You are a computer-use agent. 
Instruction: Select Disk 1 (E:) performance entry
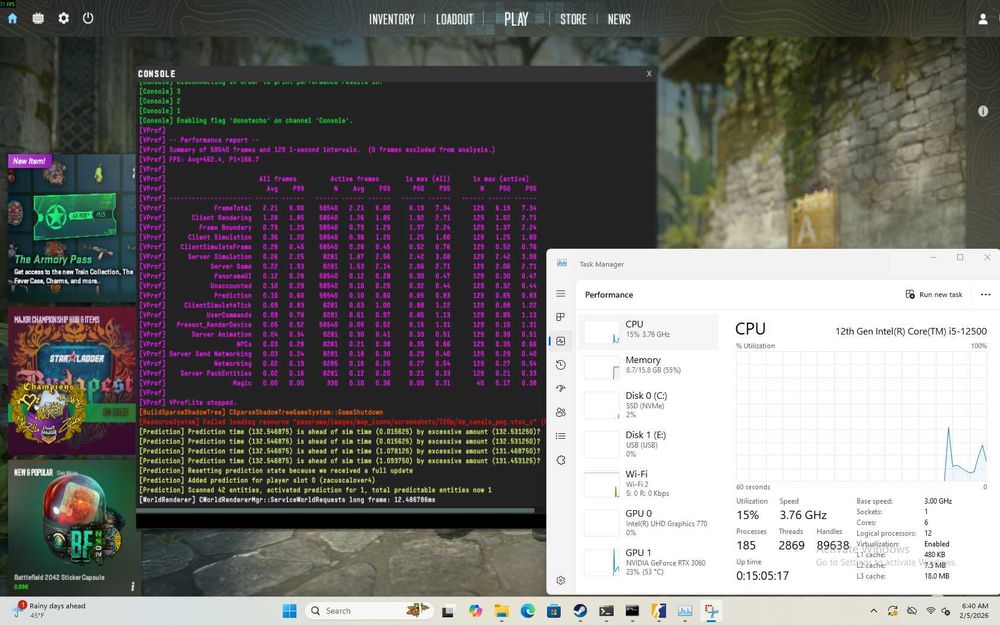point(648,445)
